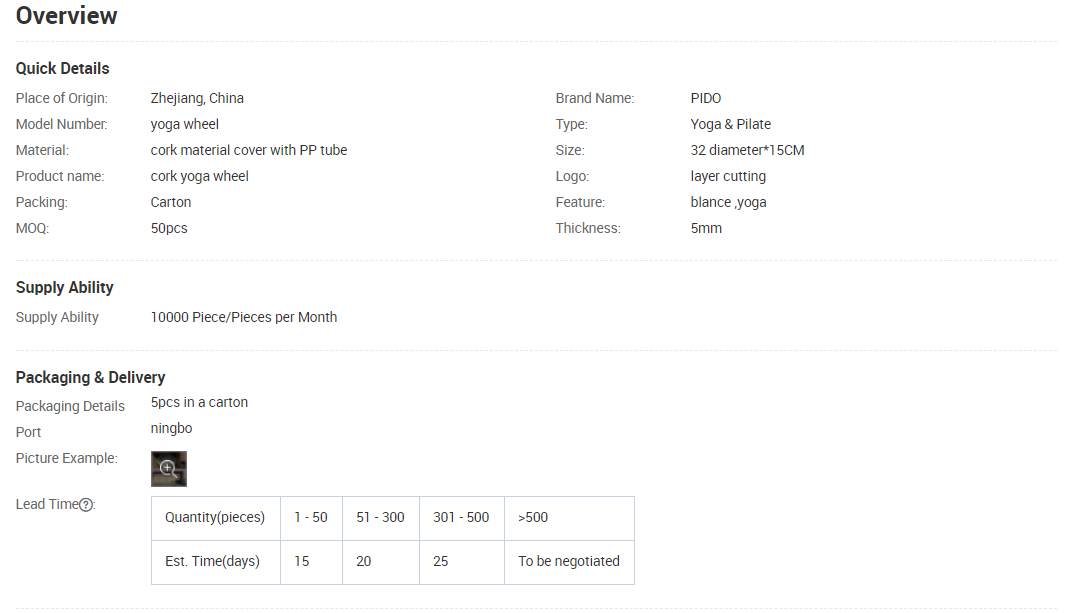1071x613 pixels.
Task: Click the Lead Time help question-mark icon
Action: pos(86,505)
